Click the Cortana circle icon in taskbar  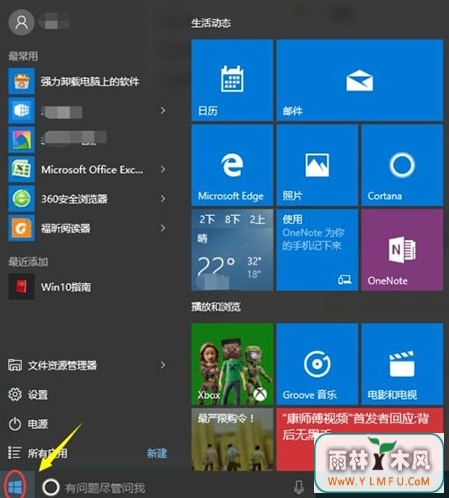pos(51,487)
